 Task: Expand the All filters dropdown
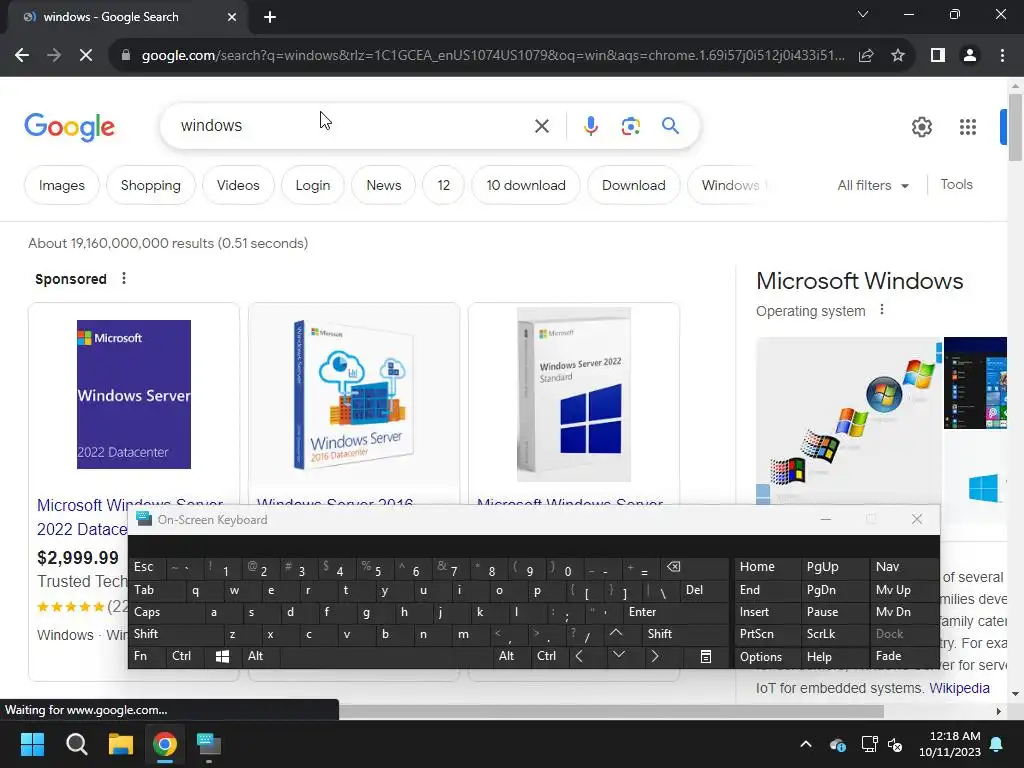tap(873, 185)
